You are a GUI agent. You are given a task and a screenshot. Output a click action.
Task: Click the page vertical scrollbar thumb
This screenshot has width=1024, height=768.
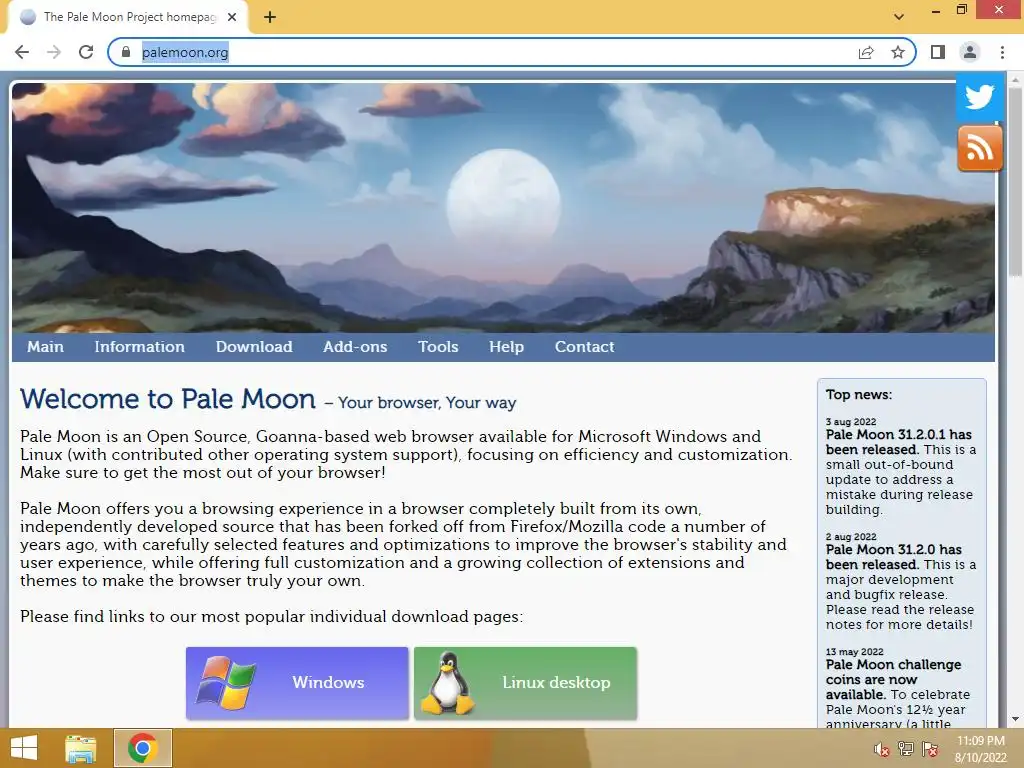coord(1015,183)
